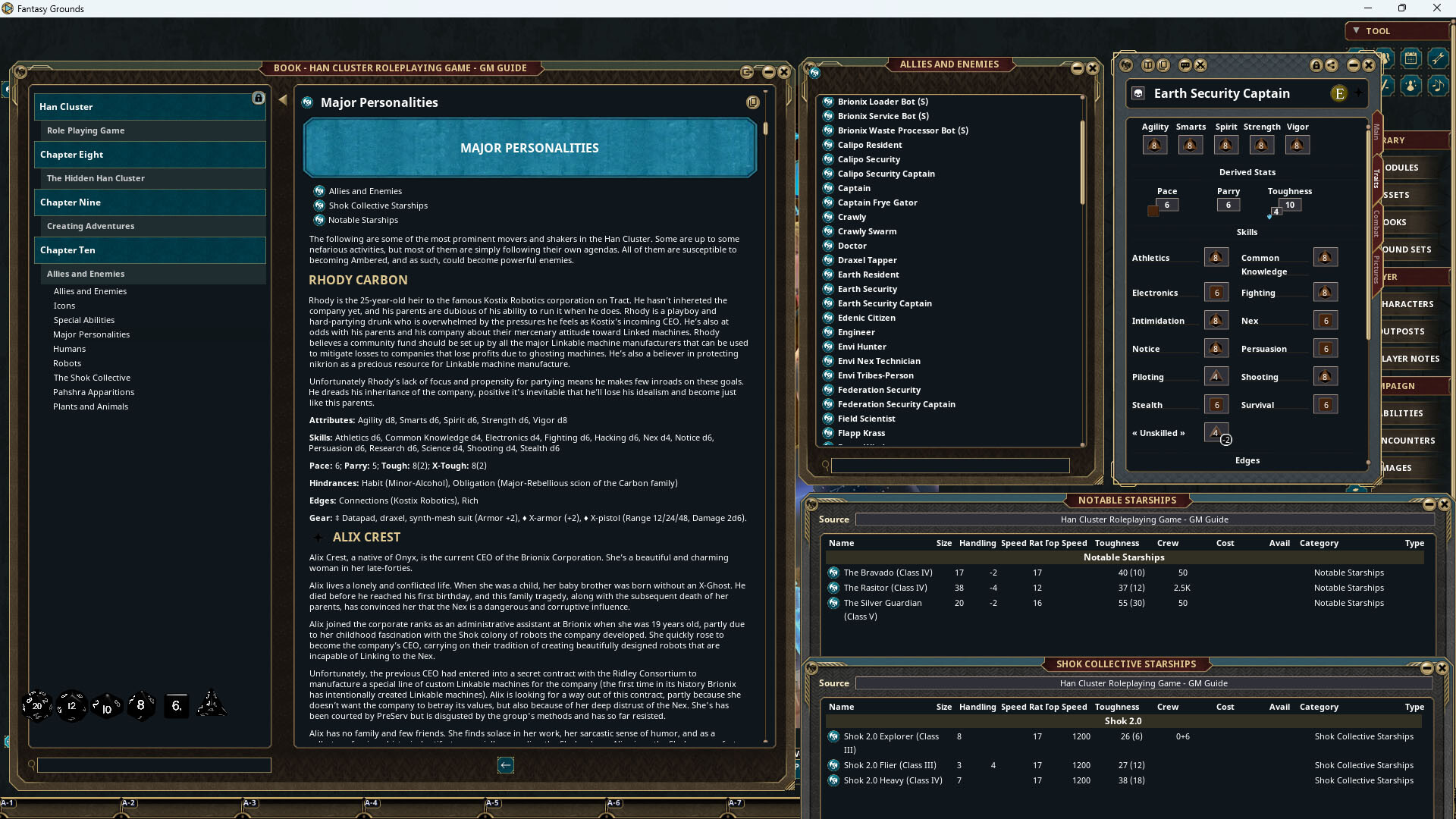
Task: Toggle the lock icon on Earth Security Captain window
Action: (x=1316, y=66)
